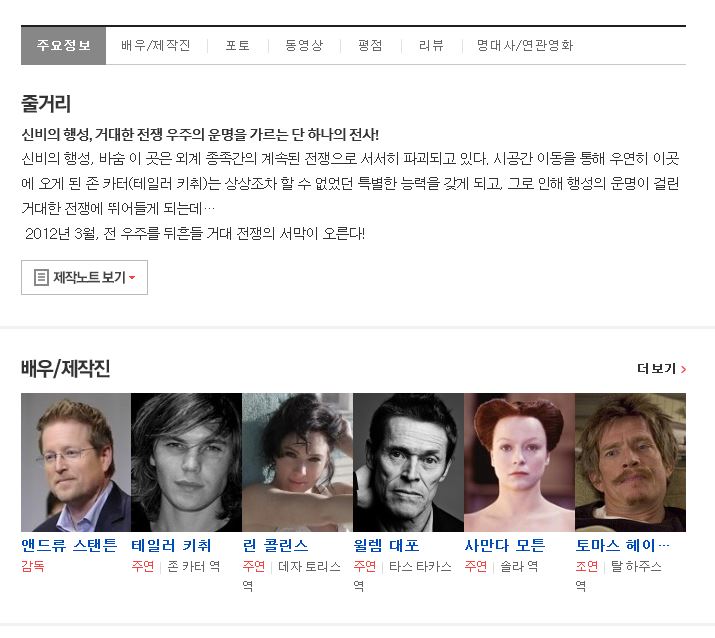Screen dimensions: 715x638
Task: Open the 동영상 tab
Action: [304, 45]
